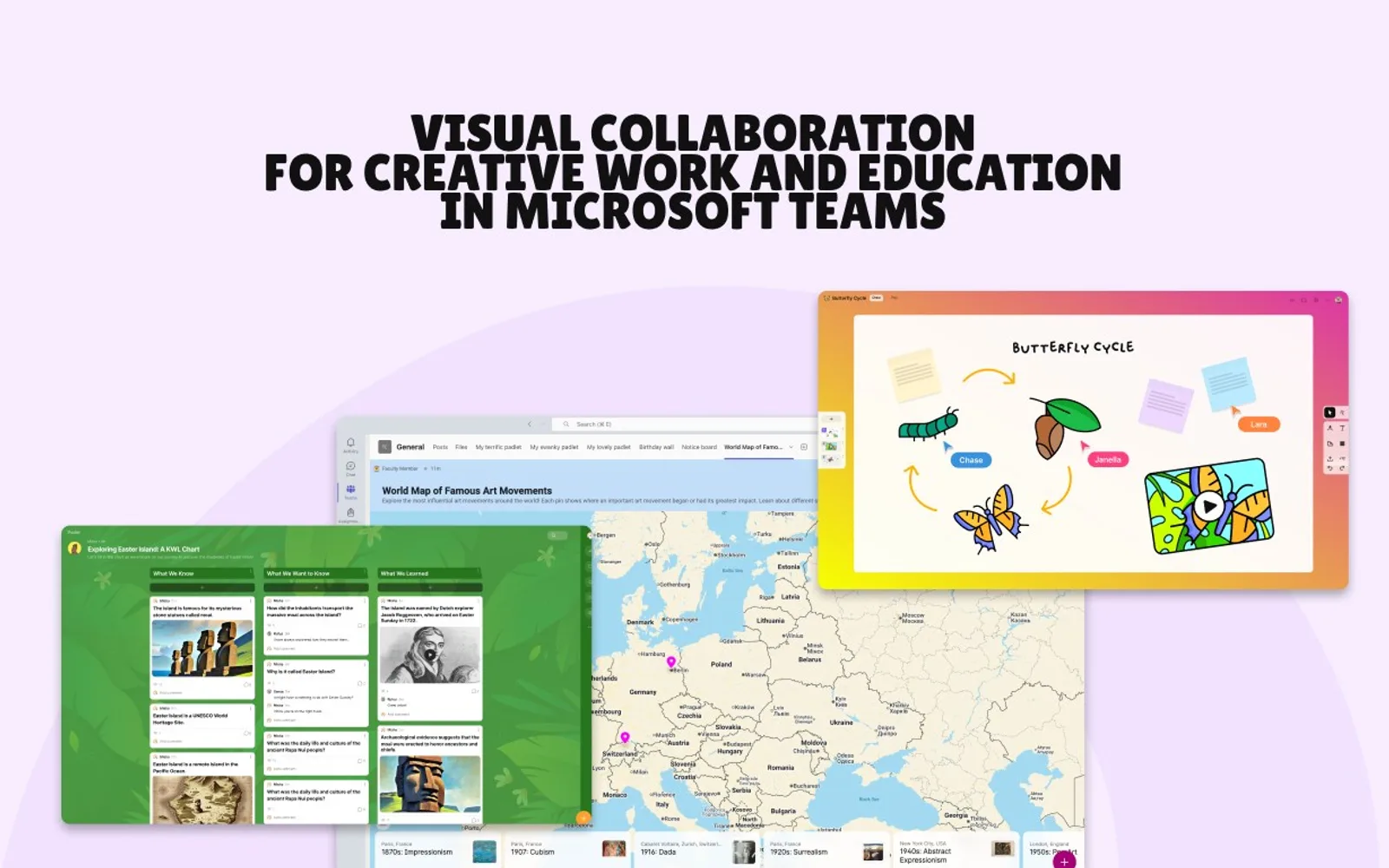Open the General channel icon
This screenshot has height=868, width=1389.
click(385, 447)
